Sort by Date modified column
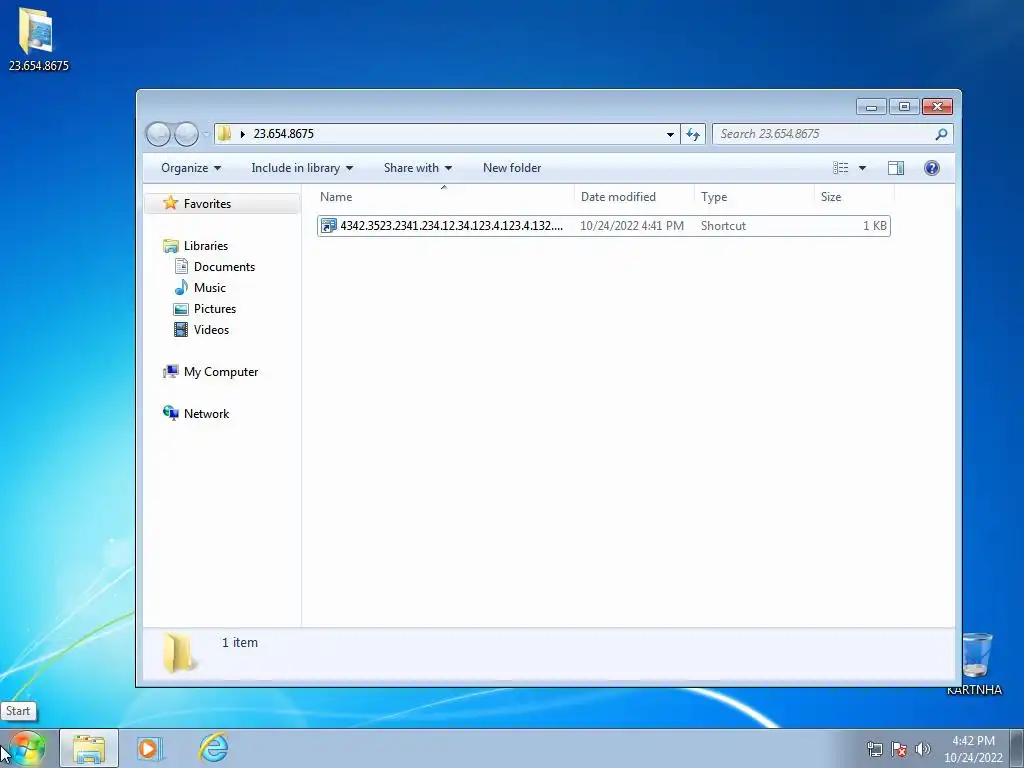The height and width of the screenshot is (768, 1024). pos(633,197)
